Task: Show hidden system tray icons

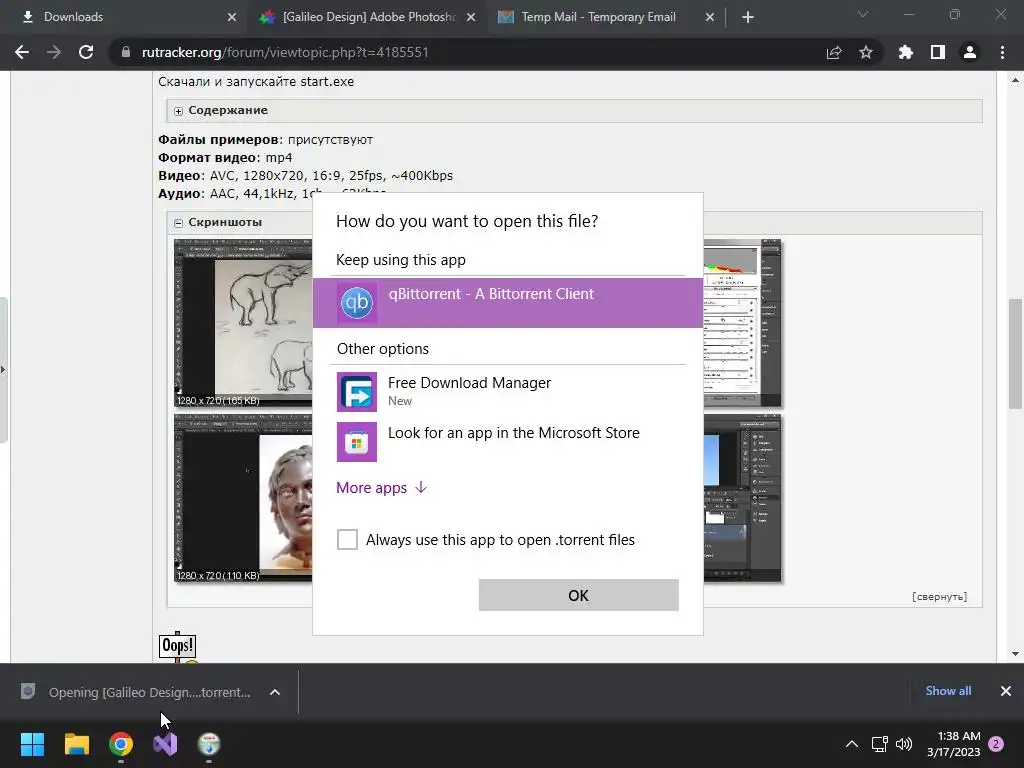Action: click(x=852, y=744)
